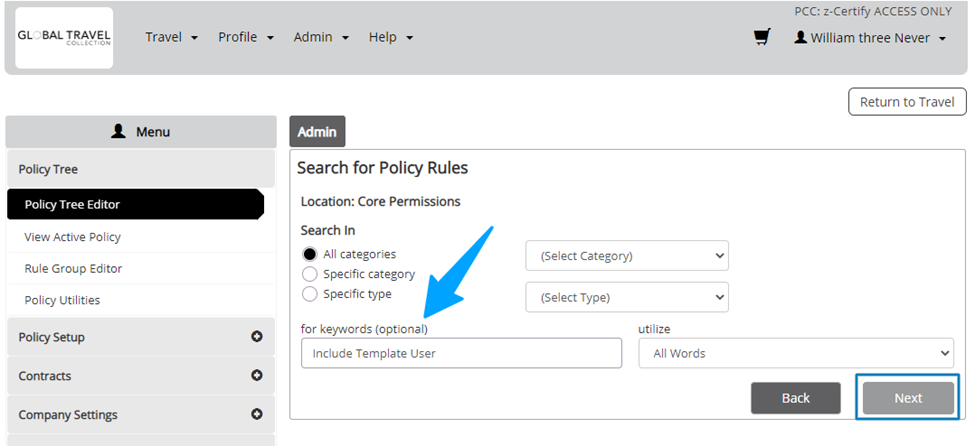Choose the Specific category radio option
Screen dimensions: 975x446
[x=309, y=274]
